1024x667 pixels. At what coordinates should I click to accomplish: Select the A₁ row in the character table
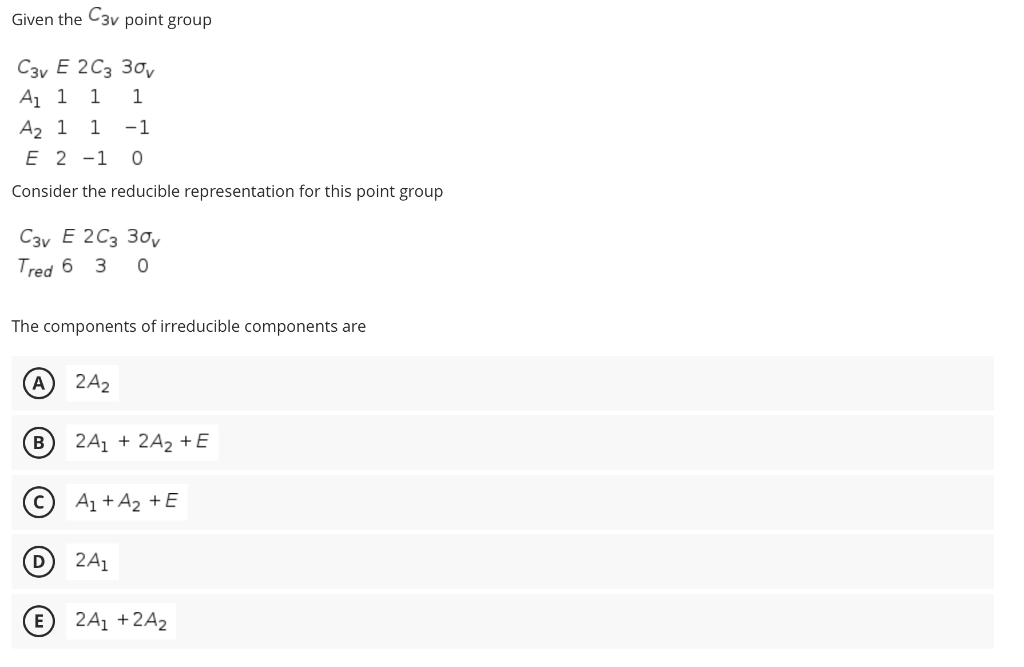[79, 97]
